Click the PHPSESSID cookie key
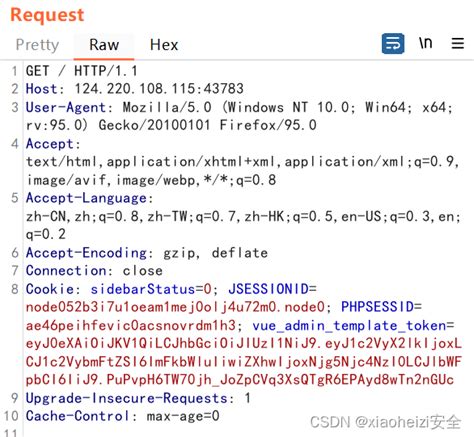The height and width of the screenshot is (437, 474). click(x=378, y=307)
